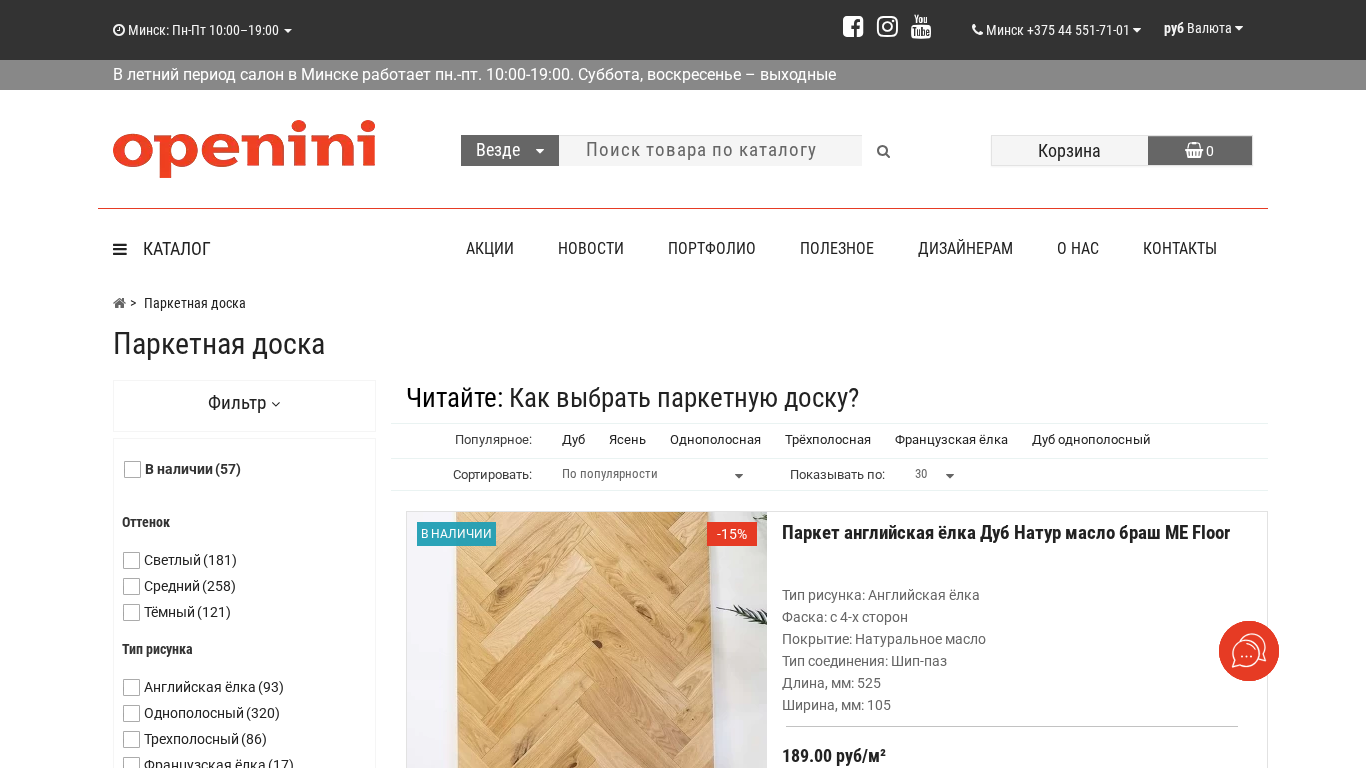Click the 'Паркетная доска' breadcrumb
1366x768 pixels.
click(x=195, y=303)
